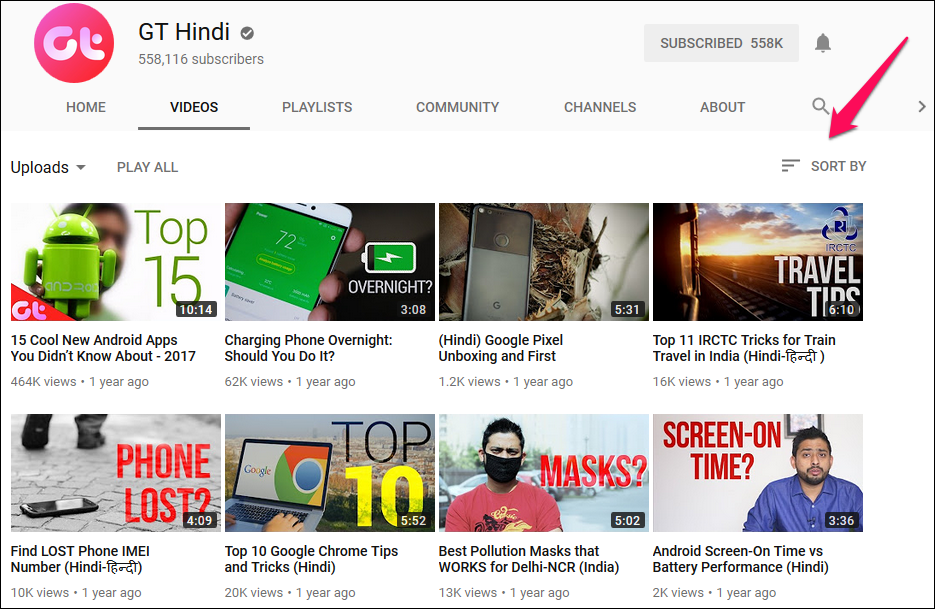Viewport: 935px width, 609px height.
Task: Click the 15 Cool Android Apps thumbnail
Action: point(115,262)
